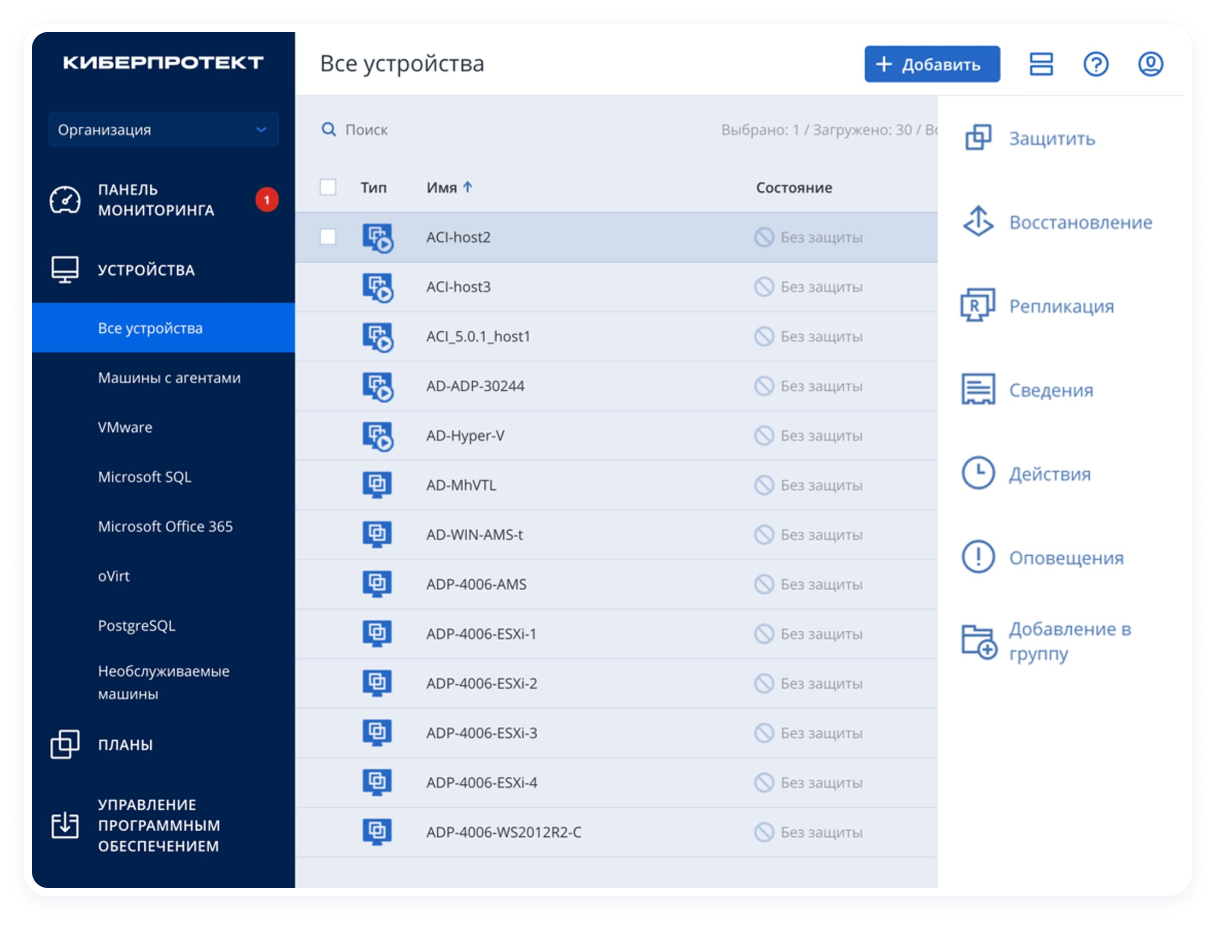
Task: Expand the Организация dropdown
Action: pyautogui.click(x=163, y=130)
